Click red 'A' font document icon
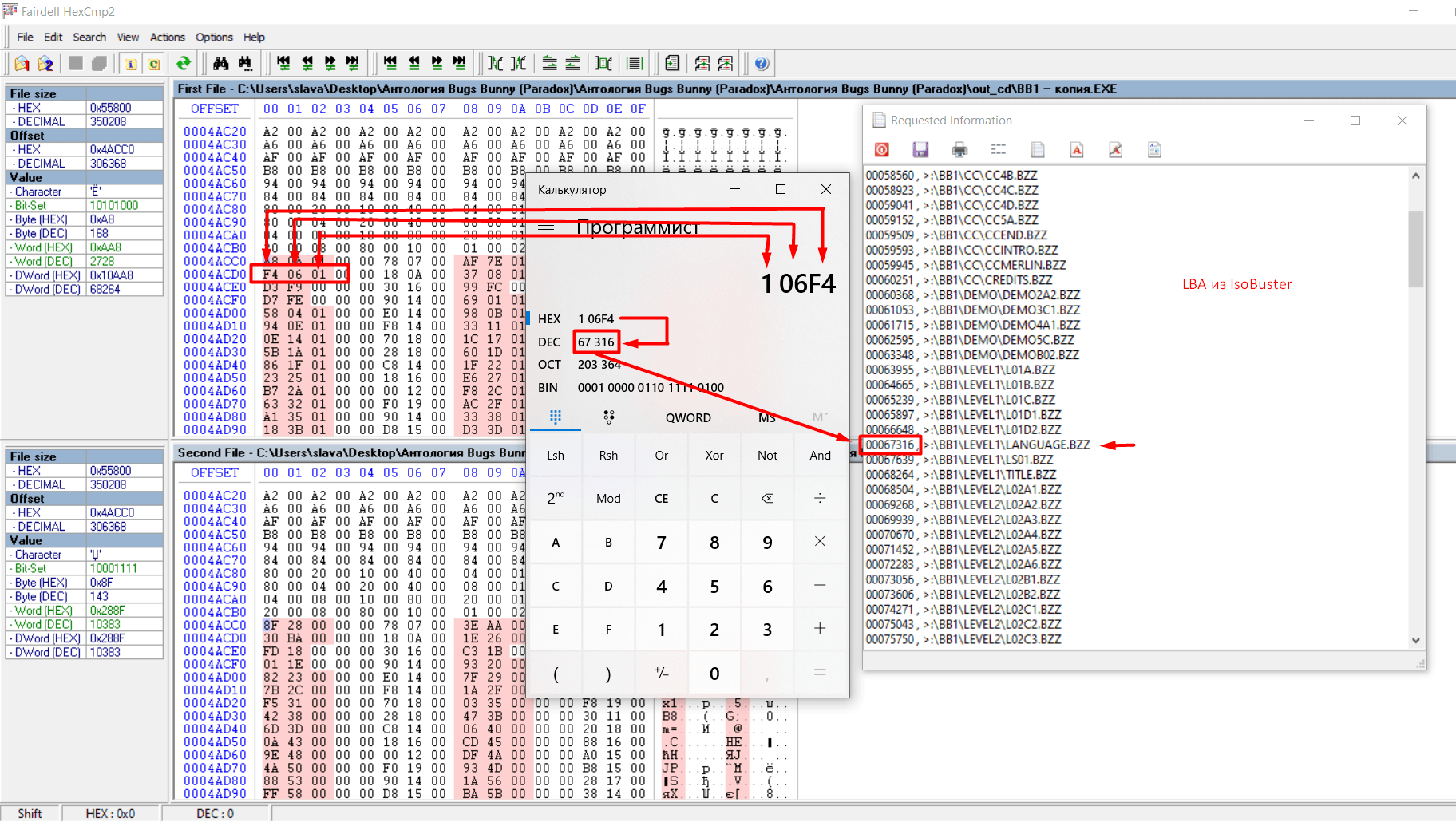1456x822 pixels. (x=1077, y=149)
